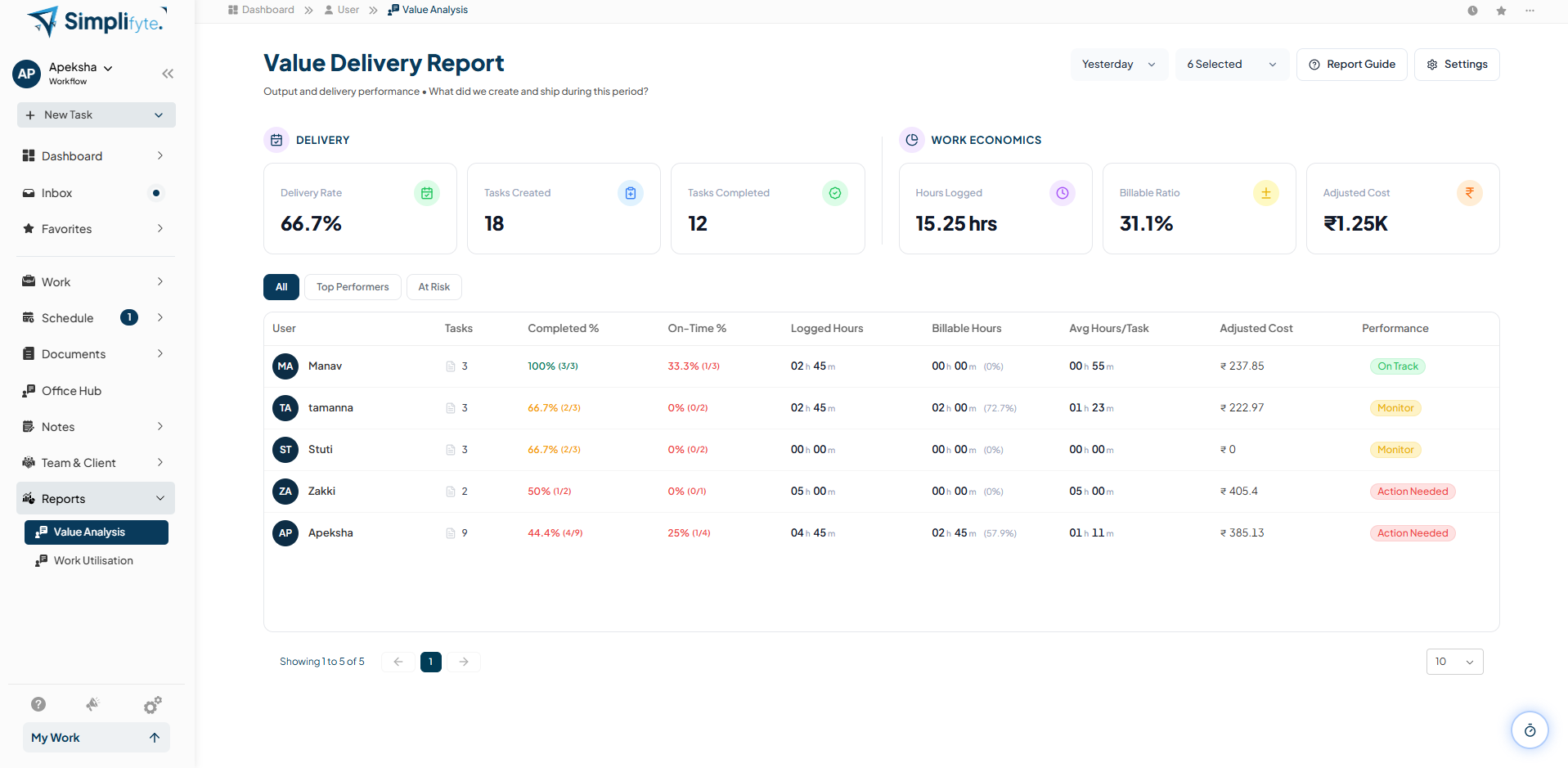Go to next page arrow in pagination
Viewport: 1568px width, 768px height.
(464, 662)
